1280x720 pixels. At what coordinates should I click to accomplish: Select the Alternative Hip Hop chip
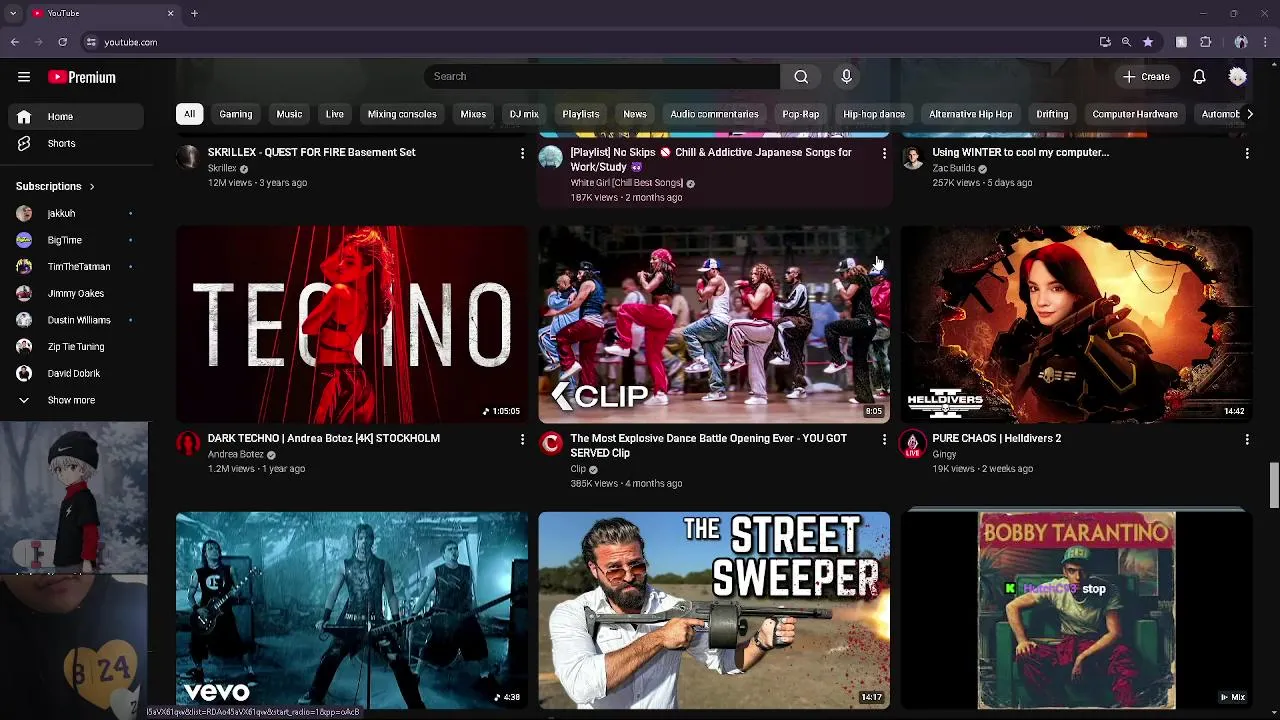(x=971, y=114)
